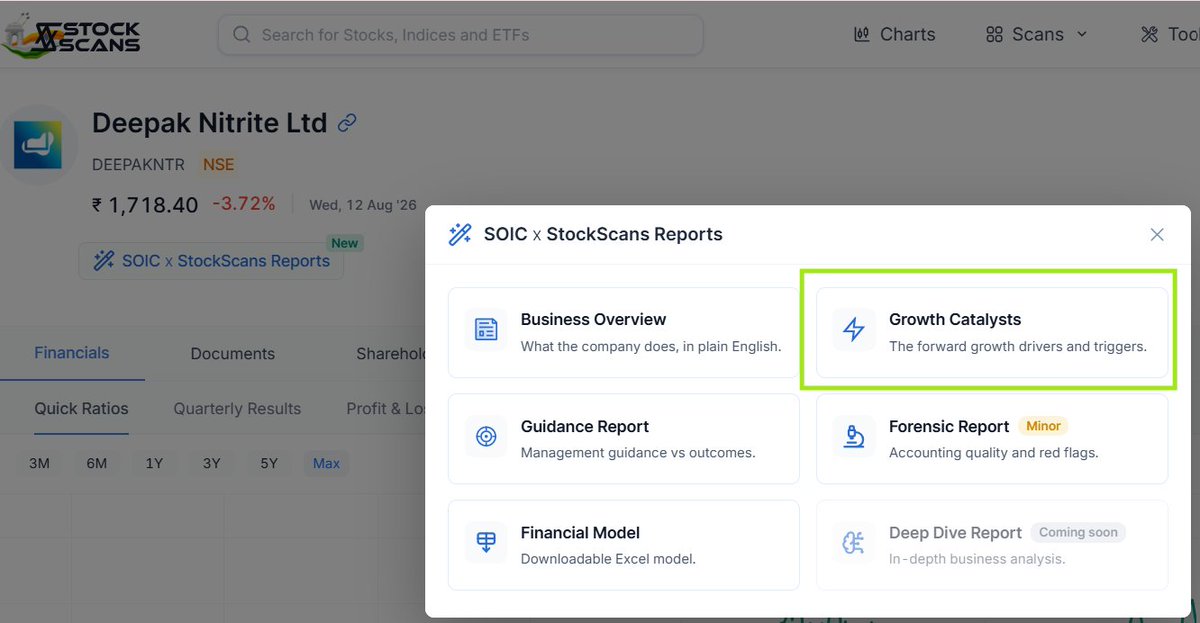
Task: Open the Business Overview report
Action: (x=624, y=333)
